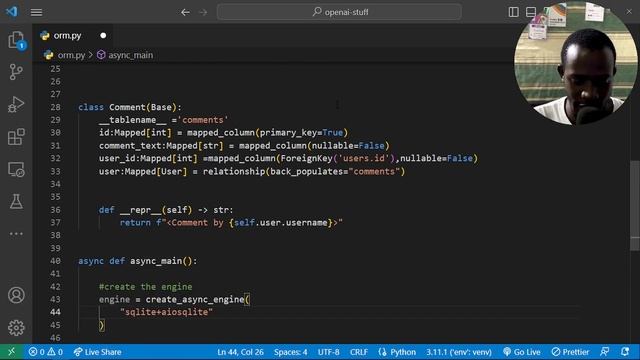Viewport: 640px width, 360px height.
Task: Place cursor on line number 44
Action: [x=56, y=312]
